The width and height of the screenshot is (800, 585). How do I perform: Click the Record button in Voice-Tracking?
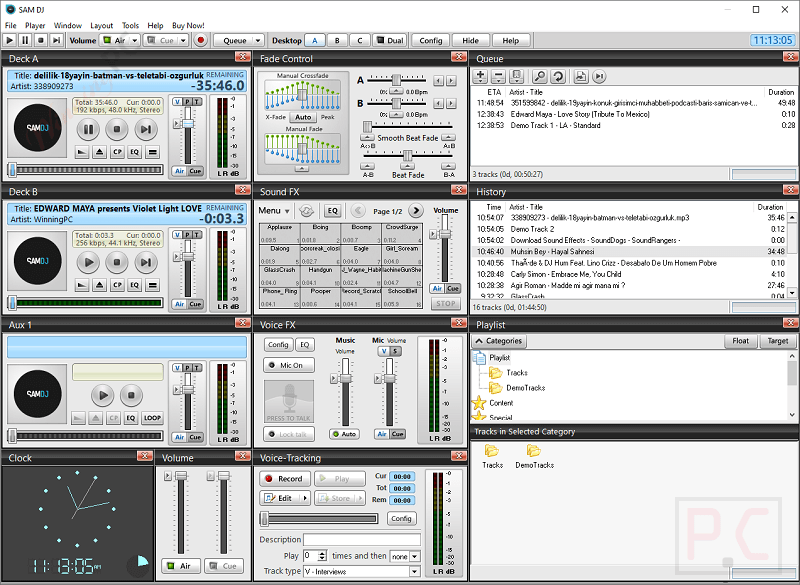coord(285,479)
